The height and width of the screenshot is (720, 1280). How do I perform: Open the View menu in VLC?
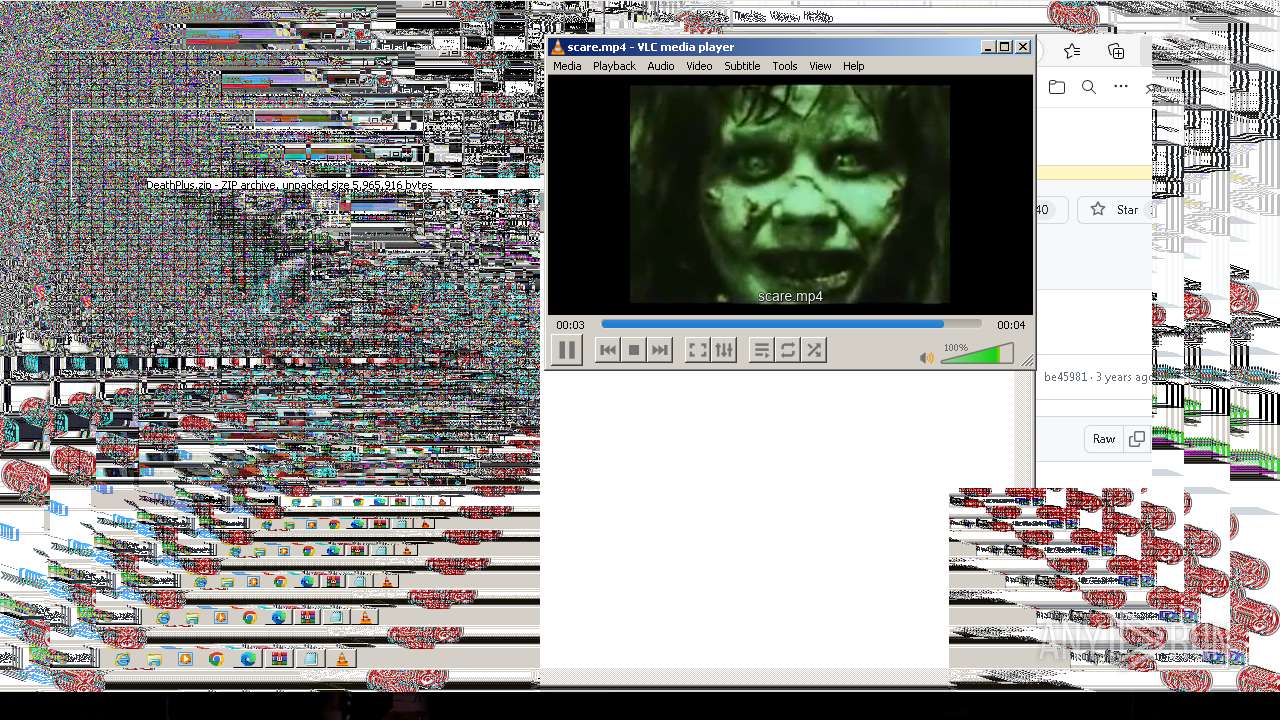click(820, 66)
